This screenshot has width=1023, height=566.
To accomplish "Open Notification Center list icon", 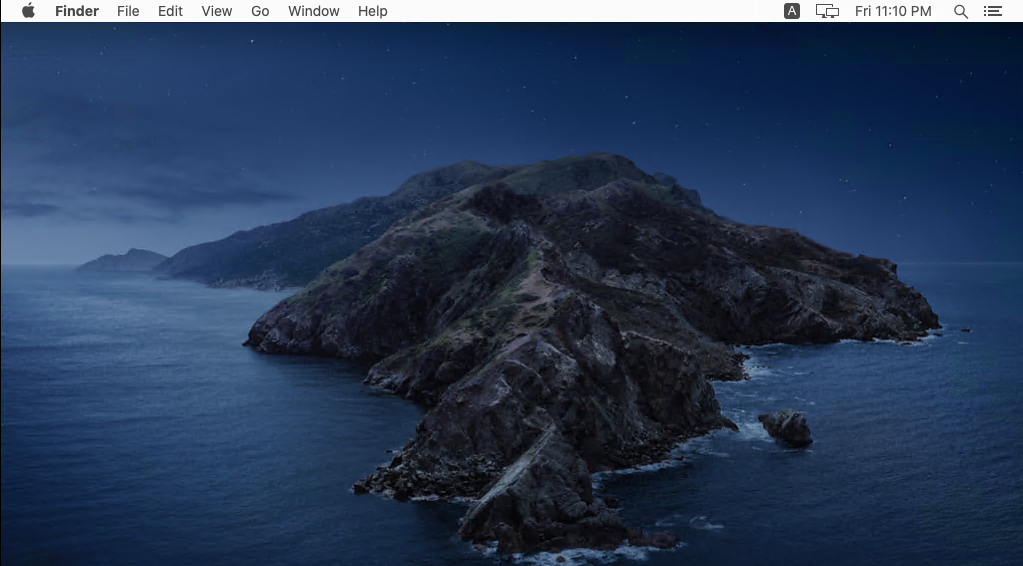I will coord(992,11).
